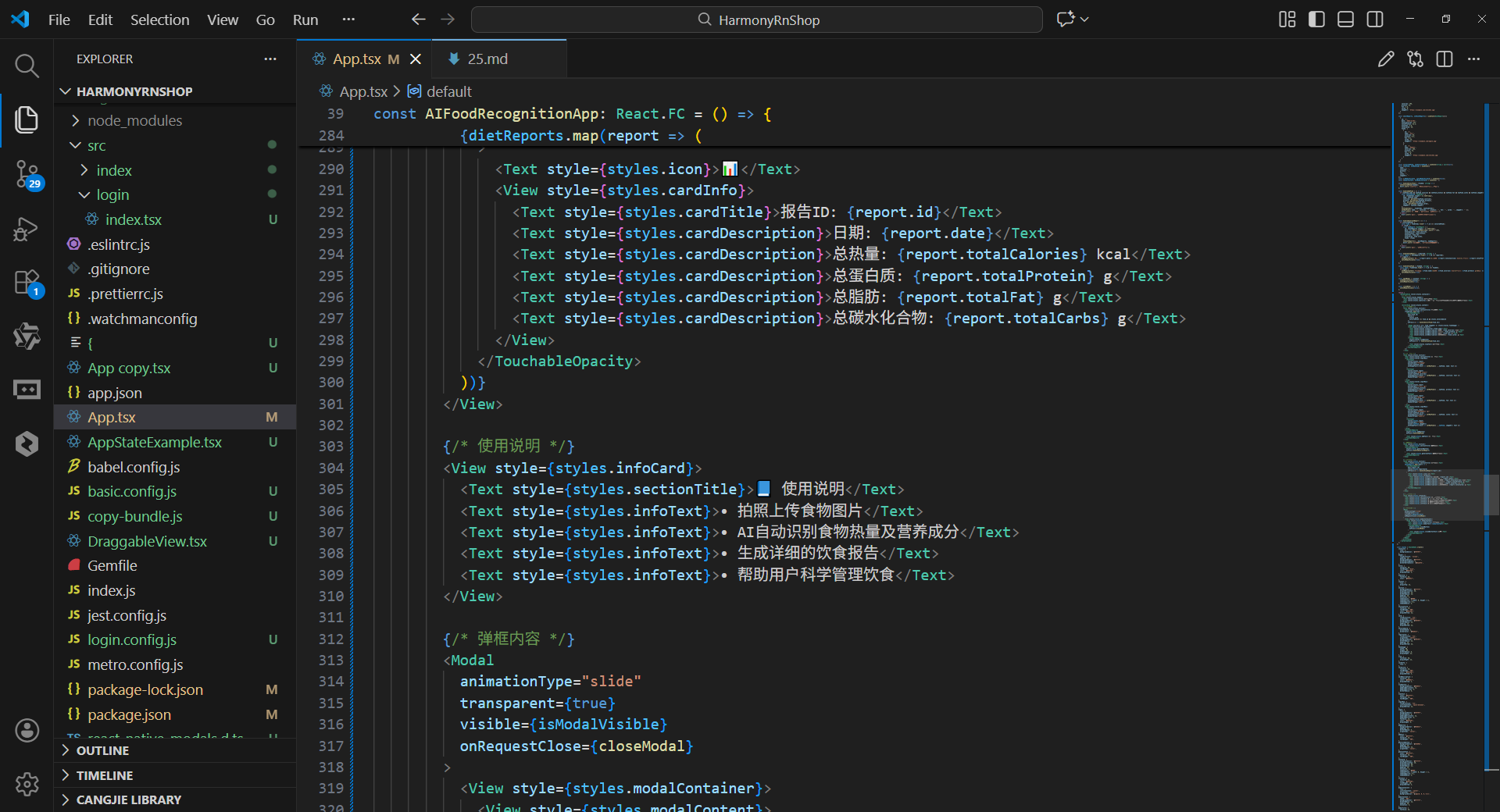Open the Edit menu
Viewport: 1500px width, 812px height.
(x=100, y=20)
